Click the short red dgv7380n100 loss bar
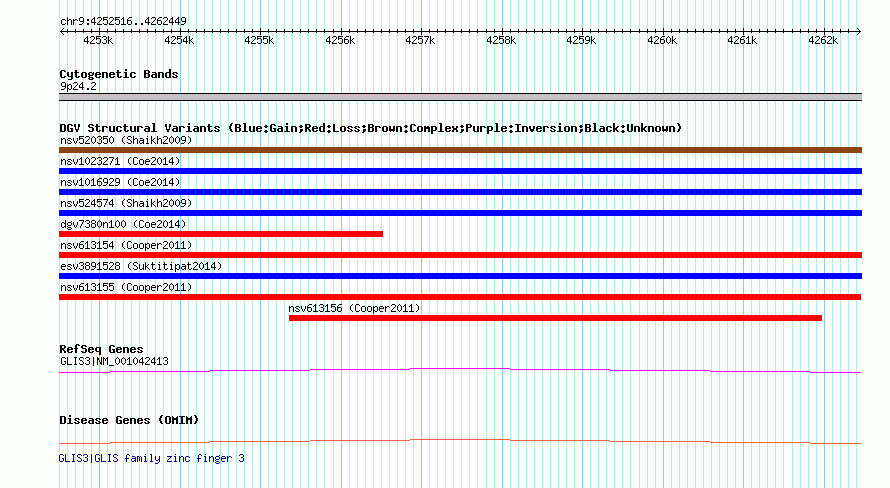This screenshot has height=488, width=890. (221, 234)
